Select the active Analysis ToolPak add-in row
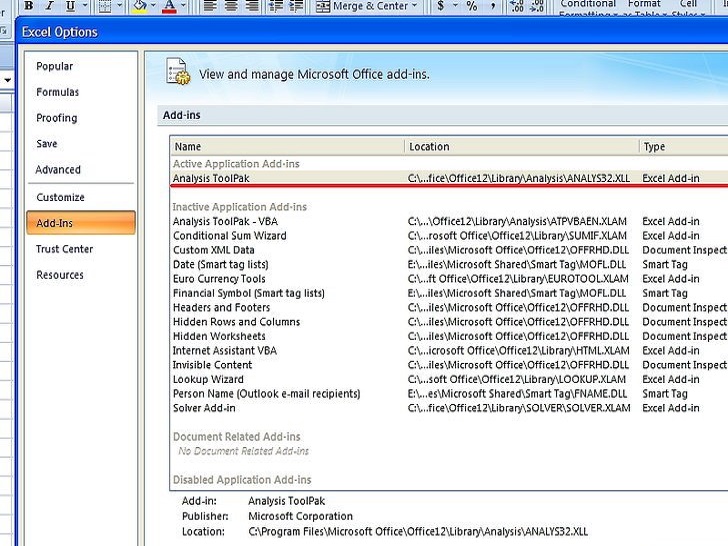Viewport: 728px width, 546px height. pyautogui.click(x=449, y=178)
